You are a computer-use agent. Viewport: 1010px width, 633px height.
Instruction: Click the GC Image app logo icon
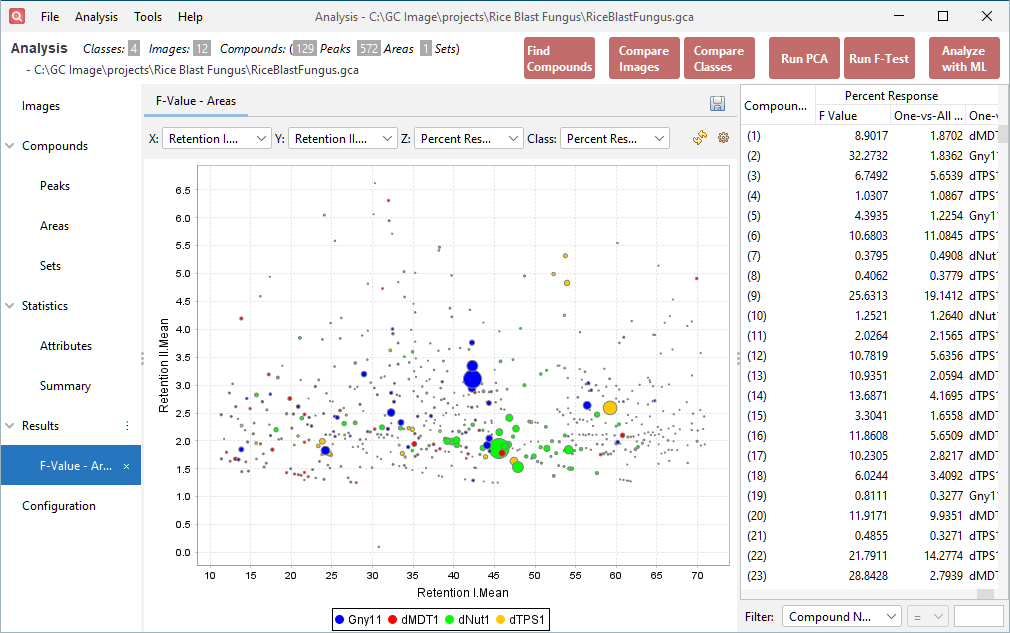pos(17,16)
